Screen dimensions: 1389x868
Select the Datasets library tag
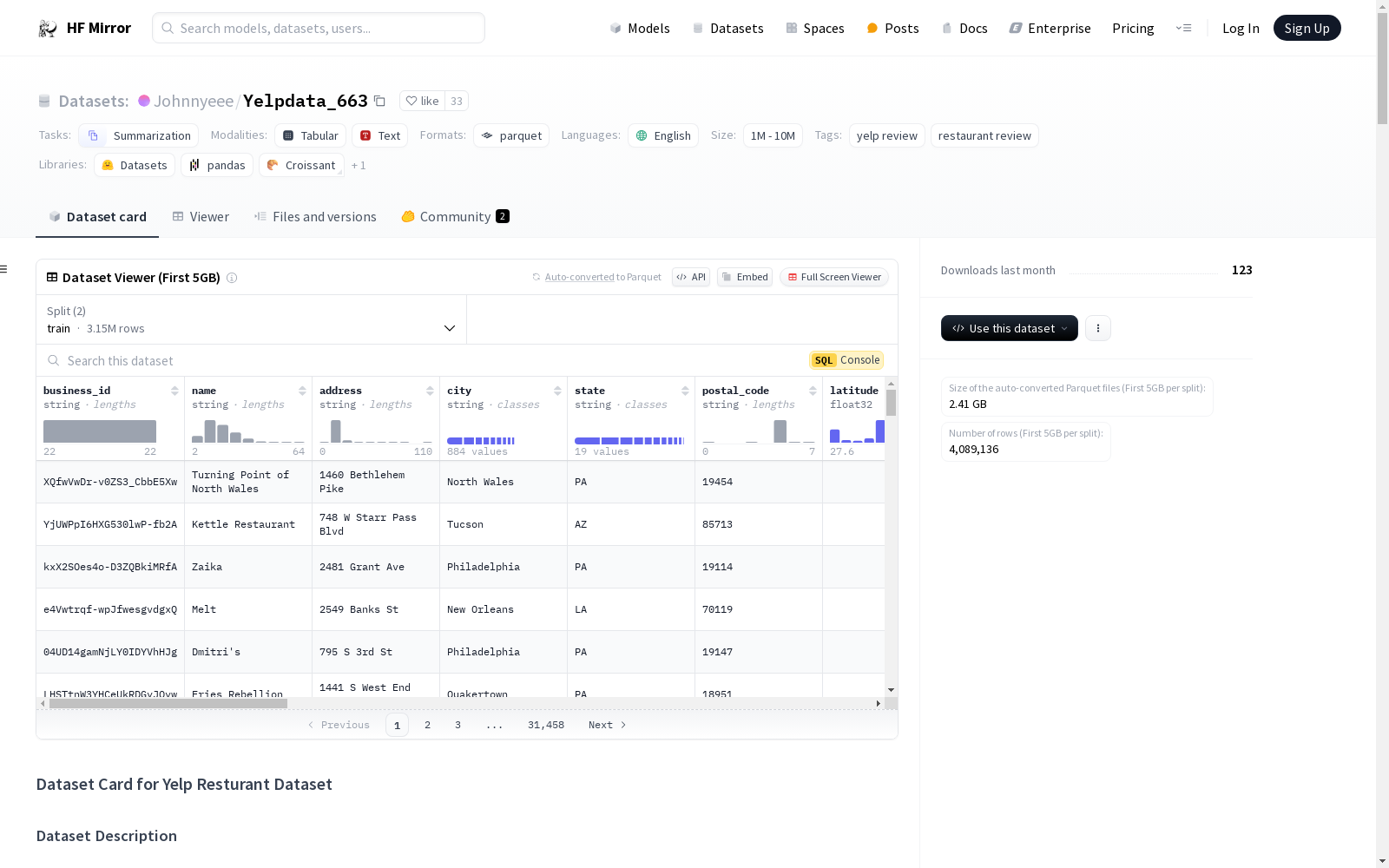pos(135,165)
